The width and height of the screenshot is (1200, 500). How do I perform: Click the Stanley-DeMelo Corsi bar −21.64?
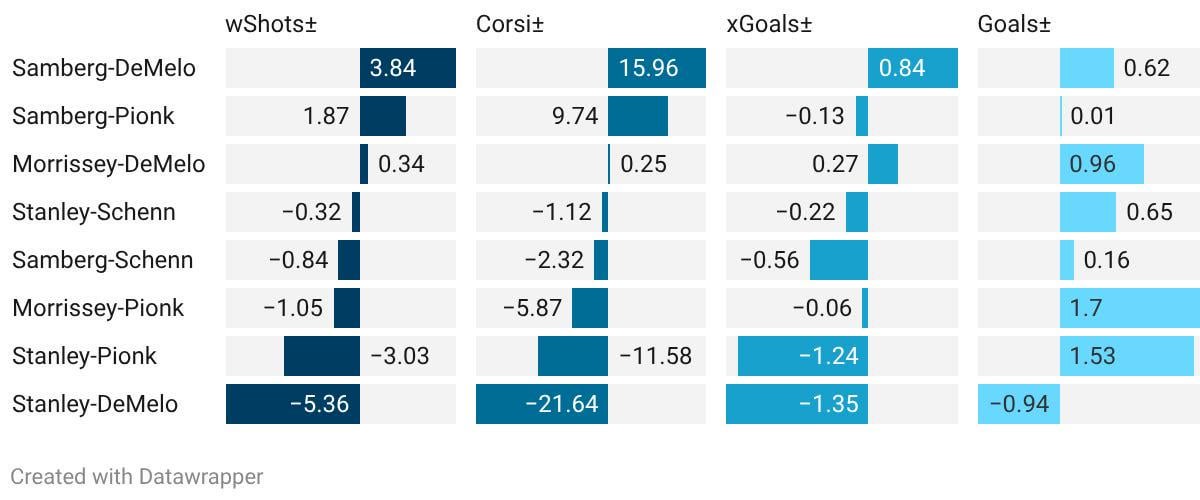[542, 404]
